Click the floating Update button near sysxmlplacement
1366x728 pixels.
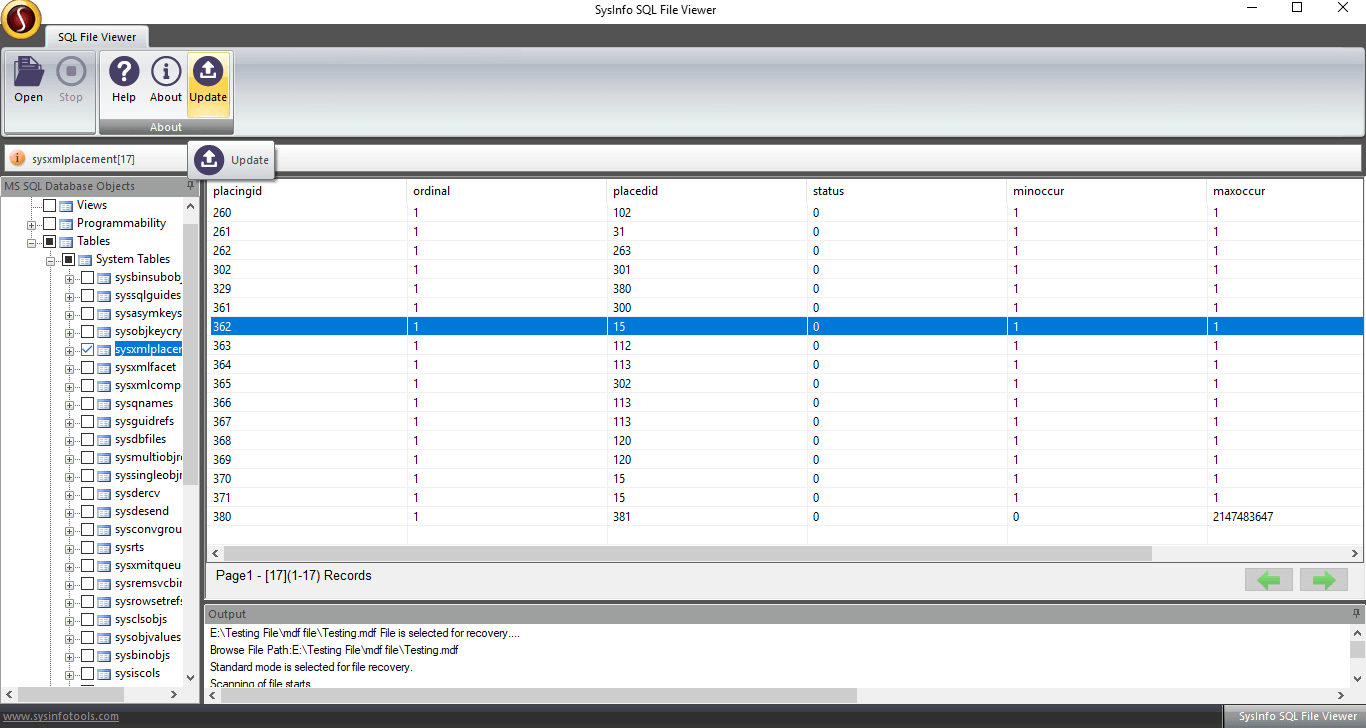click(x=232, y=159)
